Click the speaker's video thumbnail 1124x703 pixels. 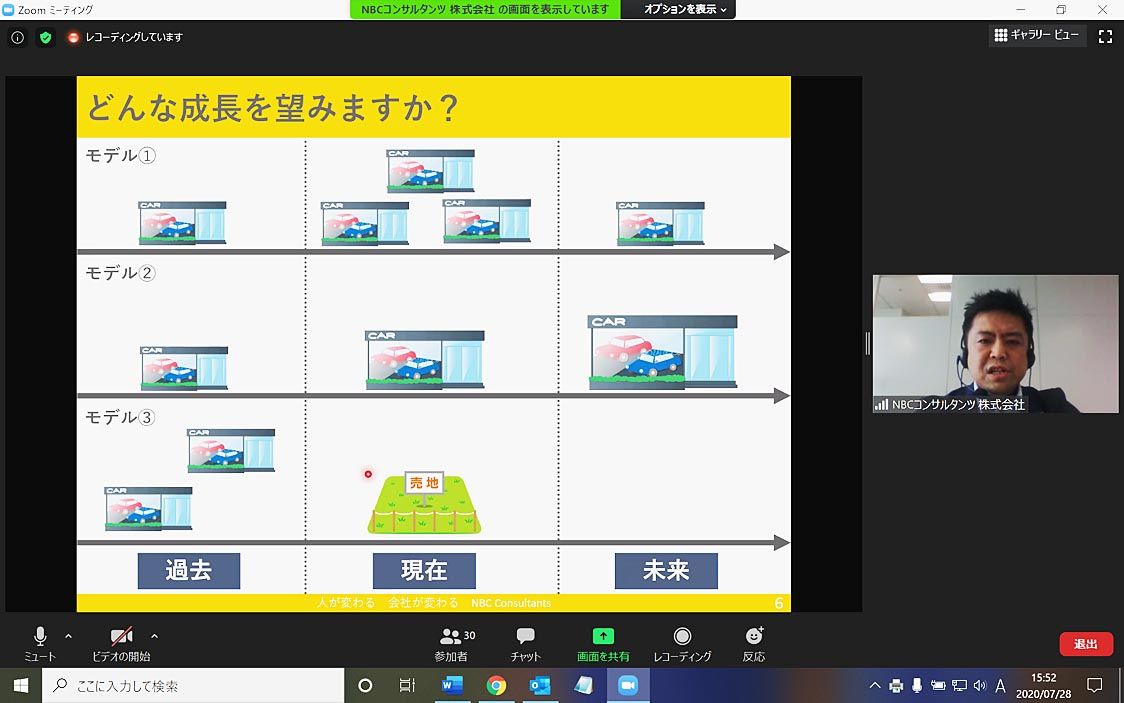pyautogui.click(x=995, y=343)
